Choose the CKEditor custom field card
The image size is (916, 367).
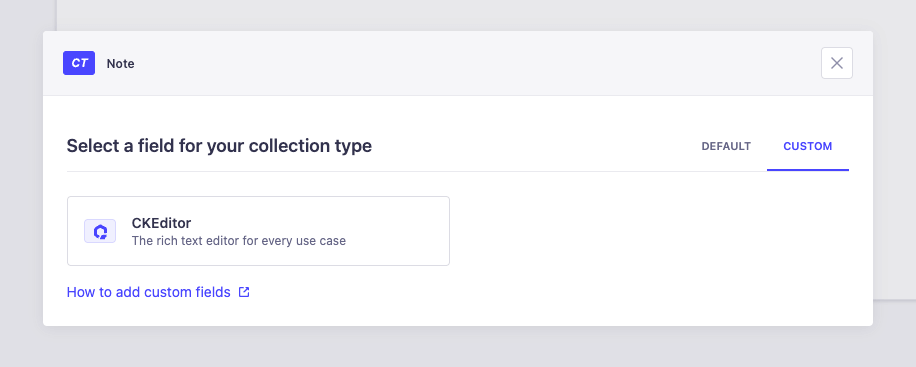coord(258,231)
